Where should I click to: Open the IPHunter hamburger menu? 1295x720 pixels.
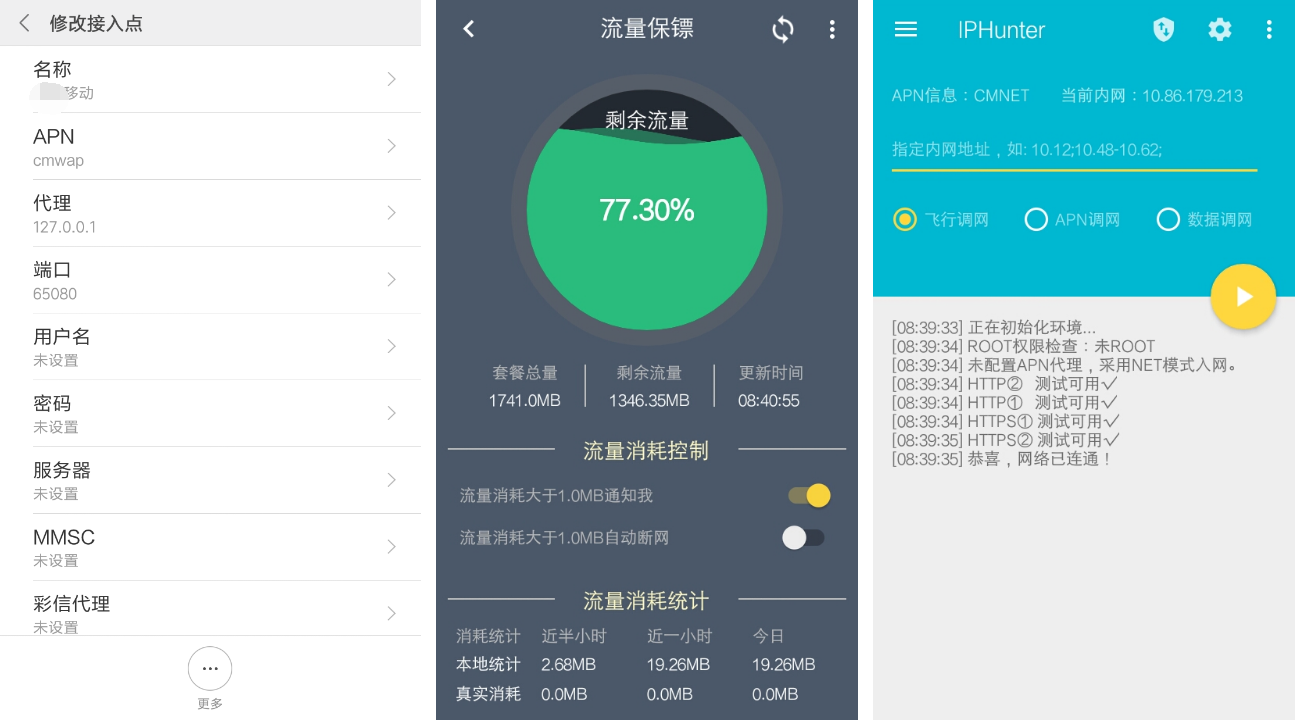point(906,29)
